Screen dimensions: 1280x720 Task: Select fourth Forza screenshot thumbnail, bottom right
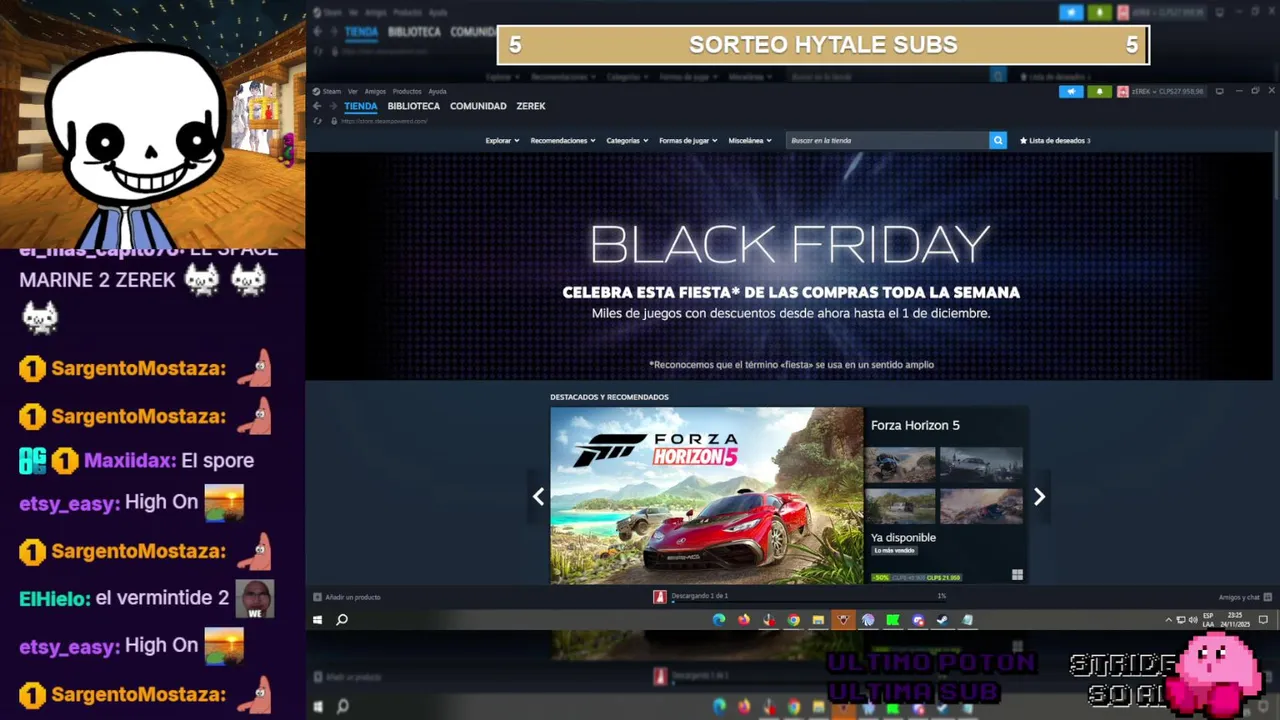point(981,506)
